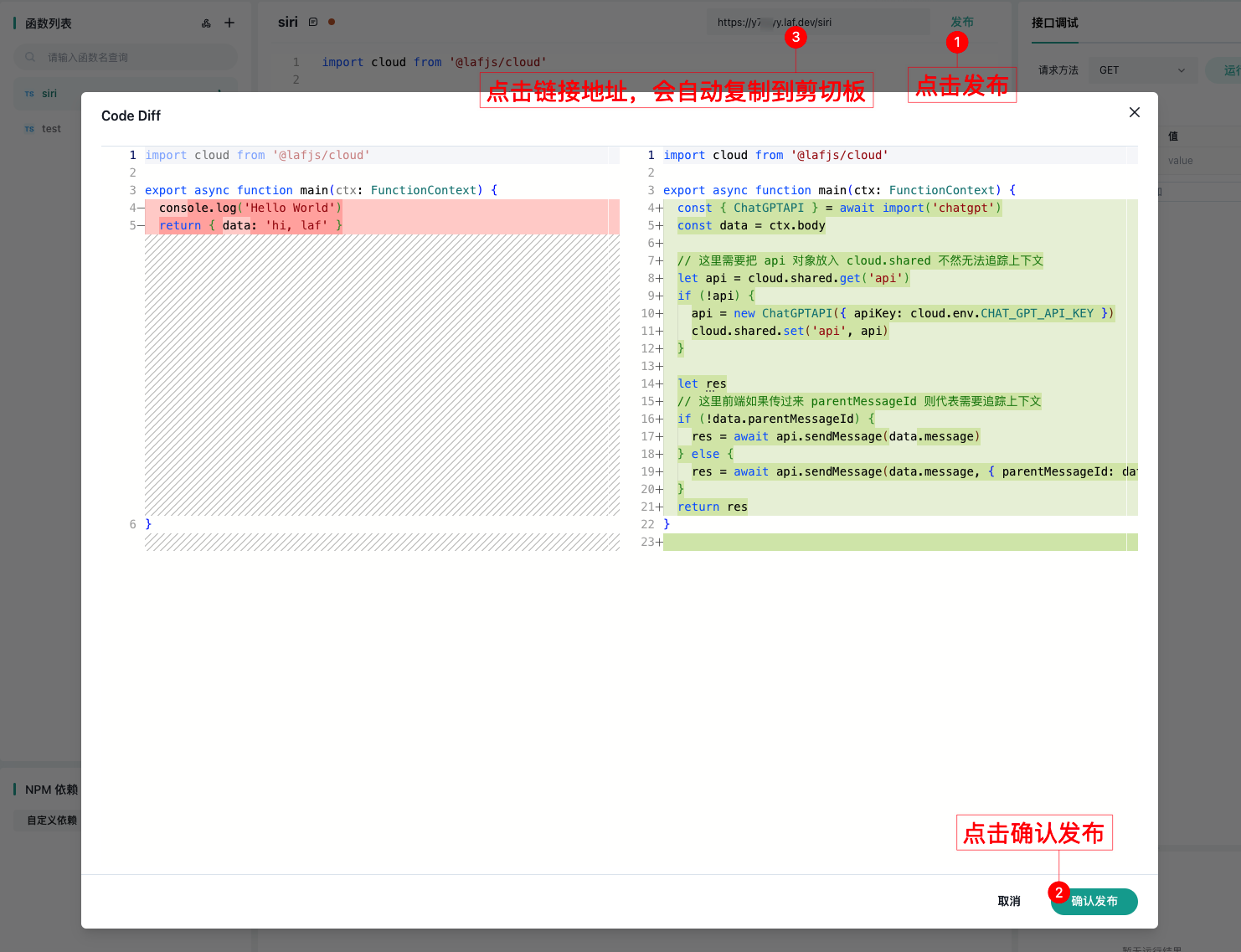Click the note icon next to siri title

pyautogui.click(x=313, y=23)
